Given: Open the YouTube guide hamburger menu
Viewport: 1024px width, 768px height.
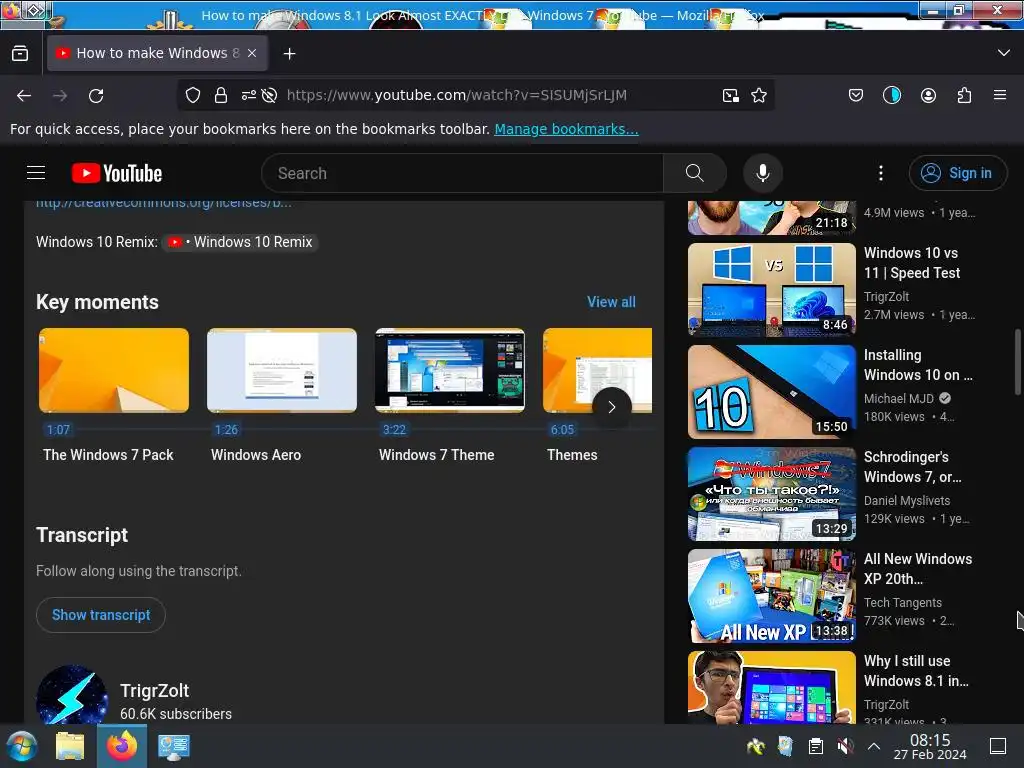Looking at the screenshot, I should coord(36,173).
